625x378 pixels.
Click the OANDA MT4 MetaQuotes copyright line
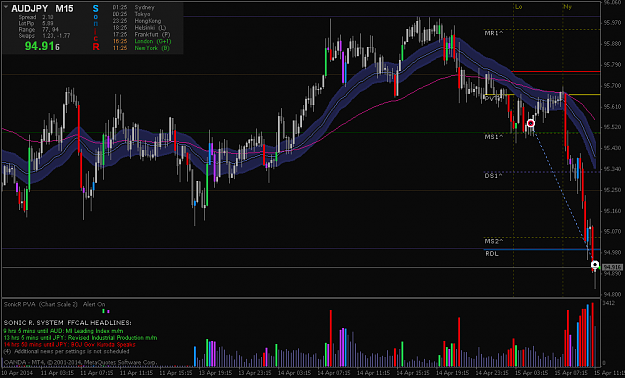[x=80, y=362]
